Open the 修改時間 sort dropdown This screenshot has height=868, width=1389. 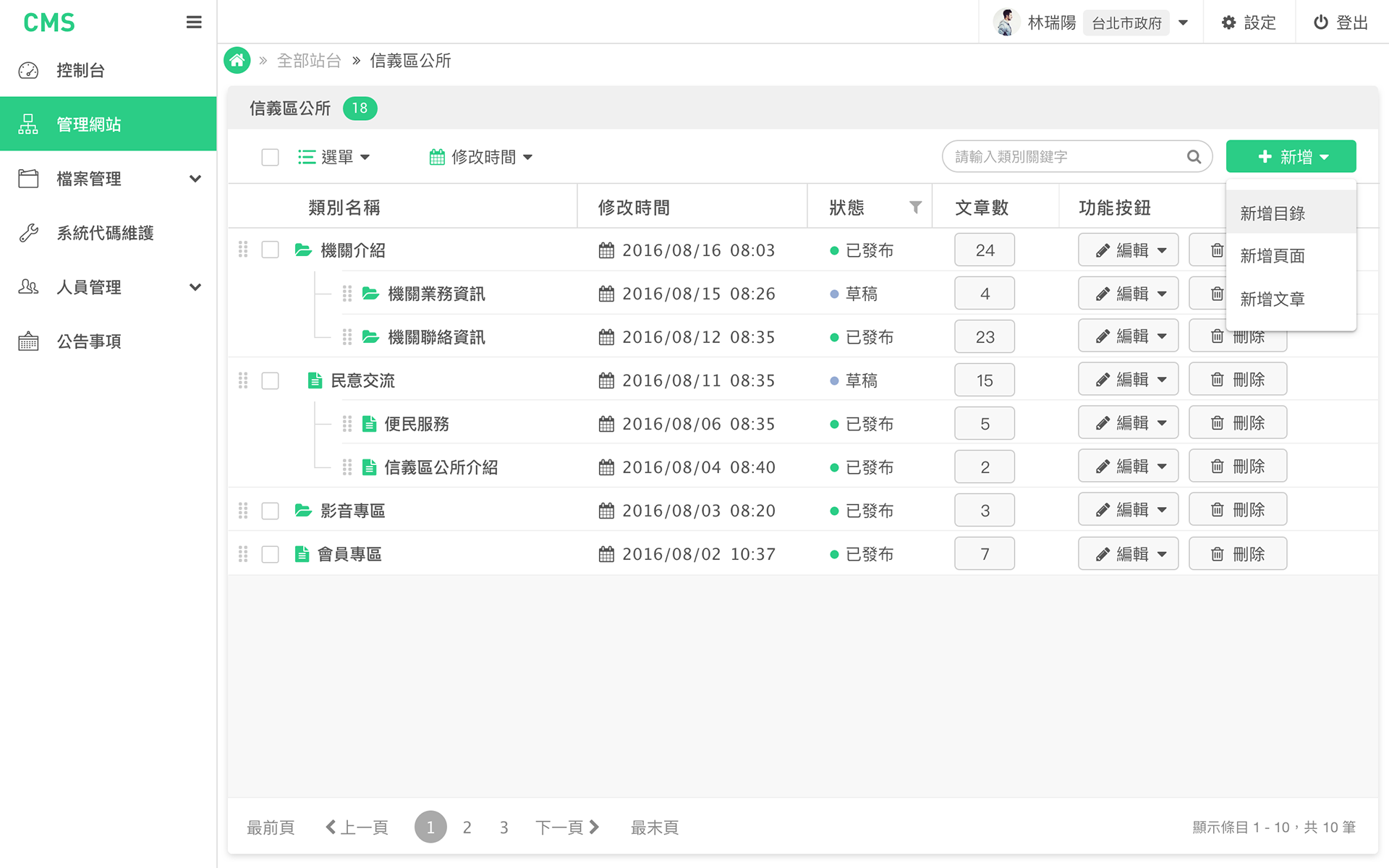(481, 157)
